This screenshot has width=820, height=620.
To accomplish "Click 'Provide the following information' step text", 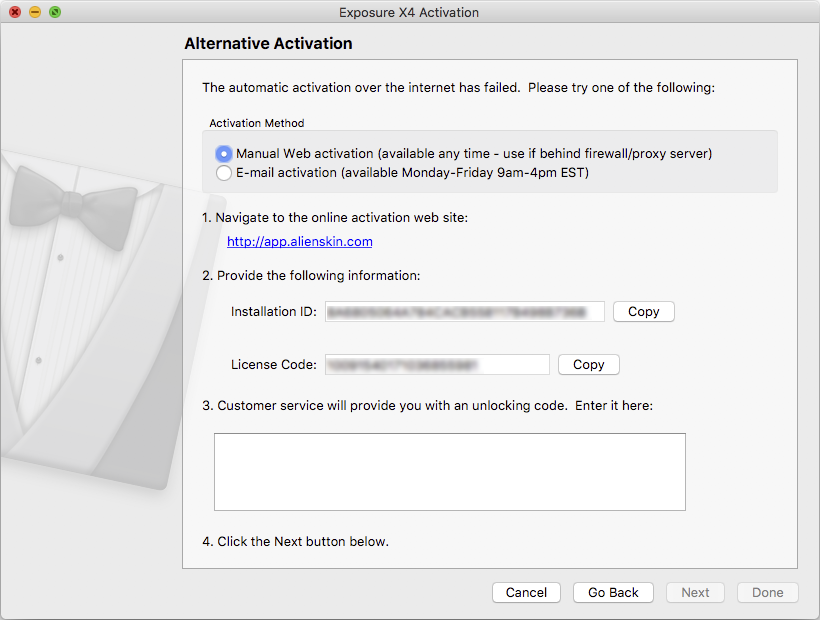I will (x=311, y=275).
